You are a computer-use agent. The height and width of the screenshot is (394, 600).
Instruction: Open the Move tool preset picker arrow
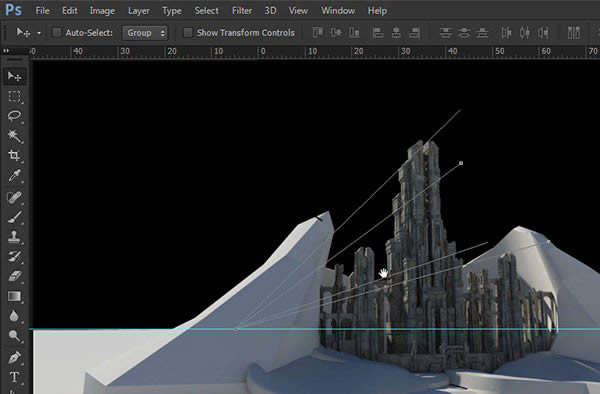39,33
